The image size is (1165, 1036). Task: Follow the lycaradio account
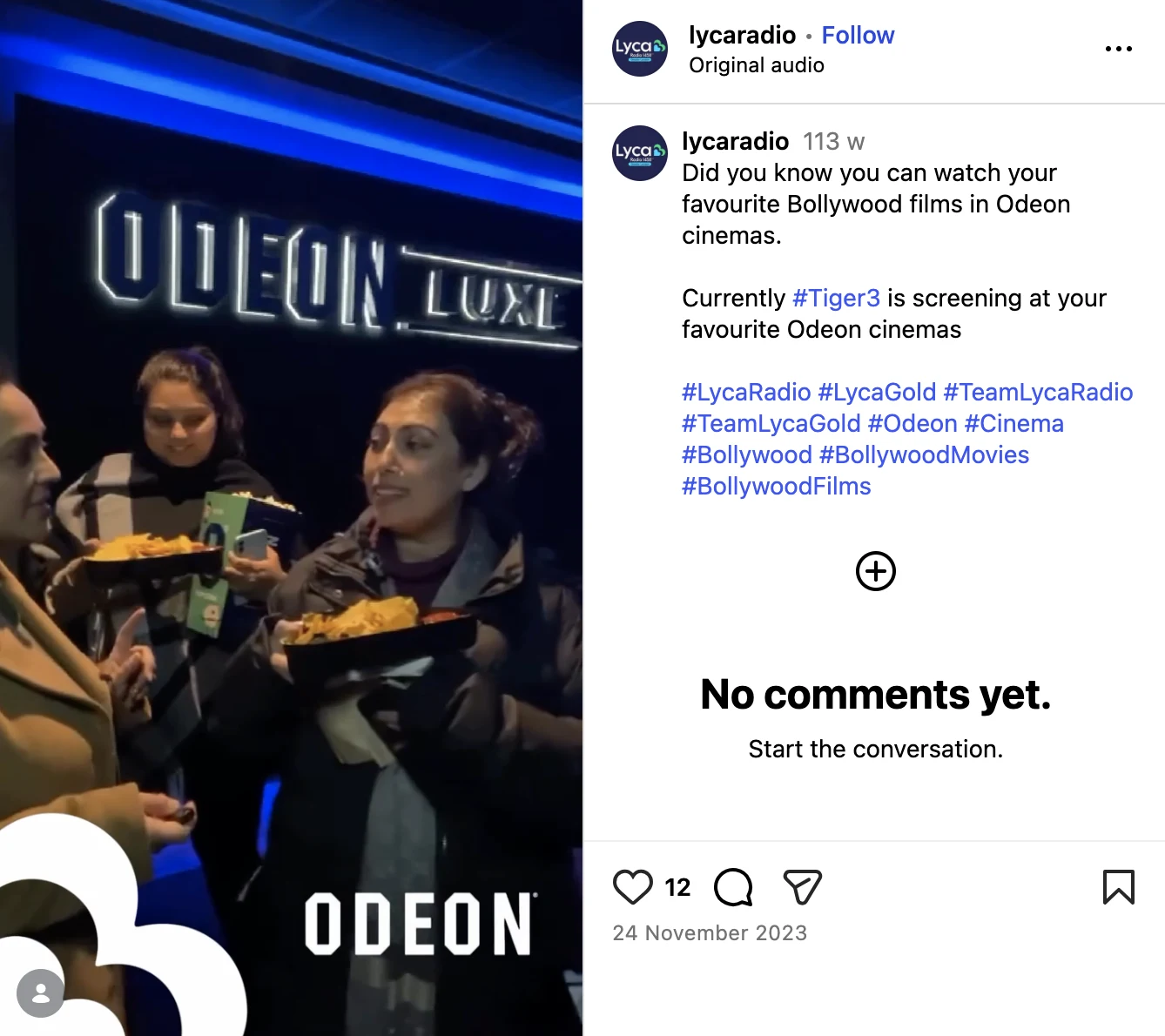[x=858, y=35]
